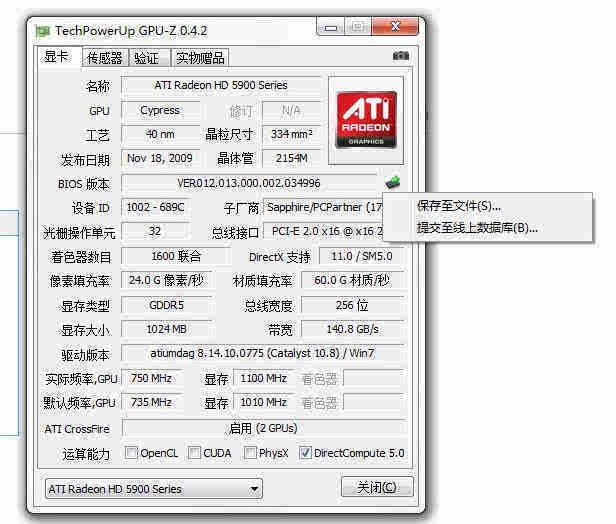Screen dimensions: 616x524
Task: Click the ATI Radeon Graphics logo
Action: point(366,119)
